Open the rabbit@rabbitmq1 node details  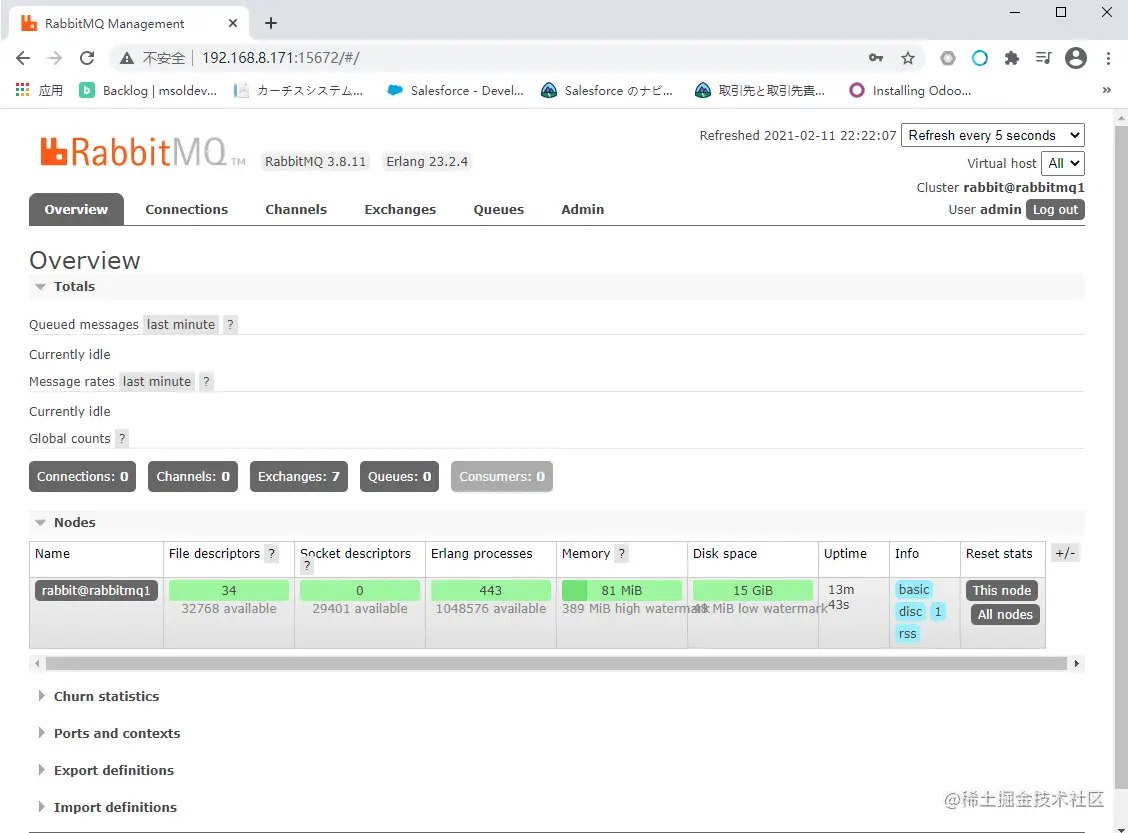pos(96,591)
